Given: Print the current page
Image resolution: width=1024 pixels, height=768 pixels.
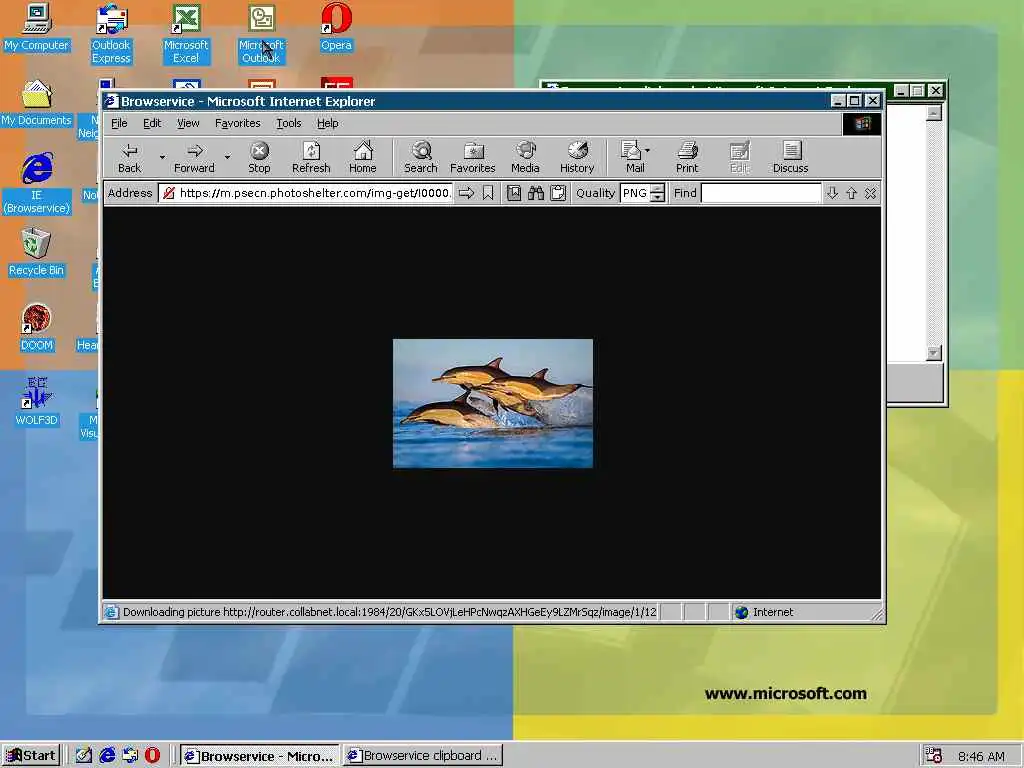Looking at the screenshot, I should 687,157.
